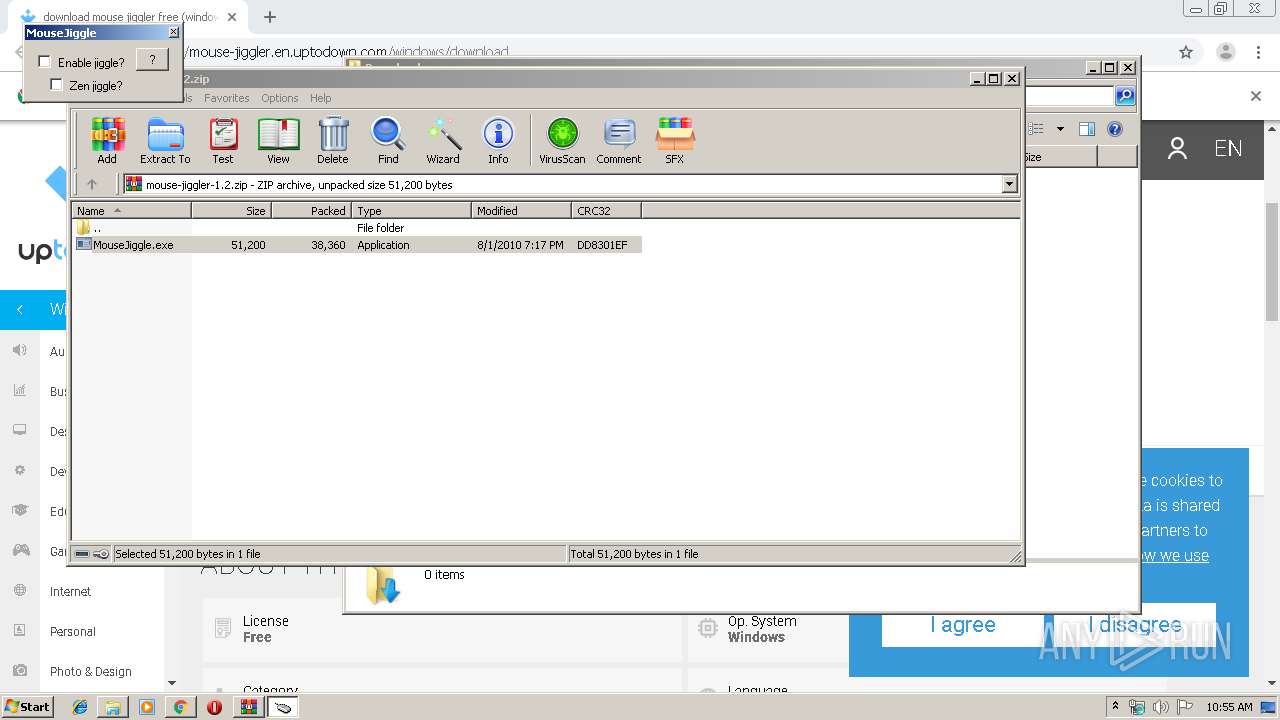The height and width of the screenshot is (720, 1280).
Task: Sort by the CRC32 column header
Action: click(606, 211)
